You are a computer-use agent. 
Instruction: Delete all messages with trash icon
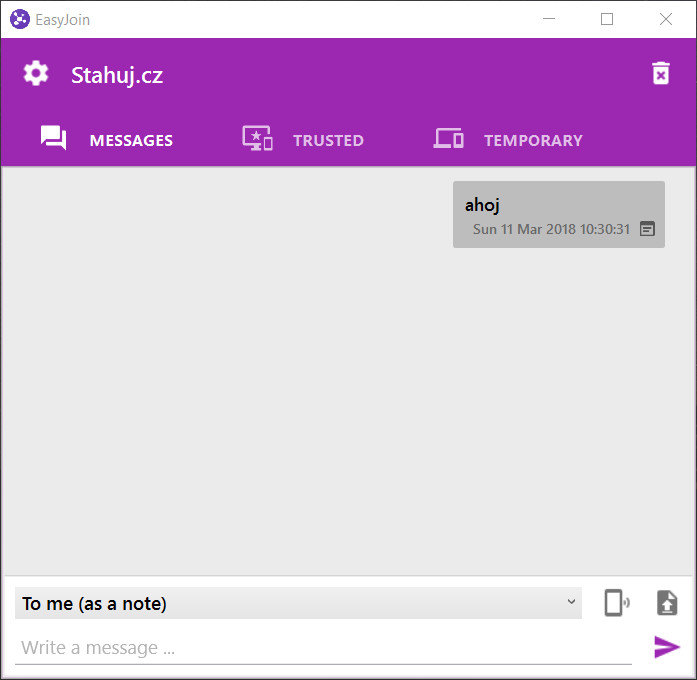[661, 73]
